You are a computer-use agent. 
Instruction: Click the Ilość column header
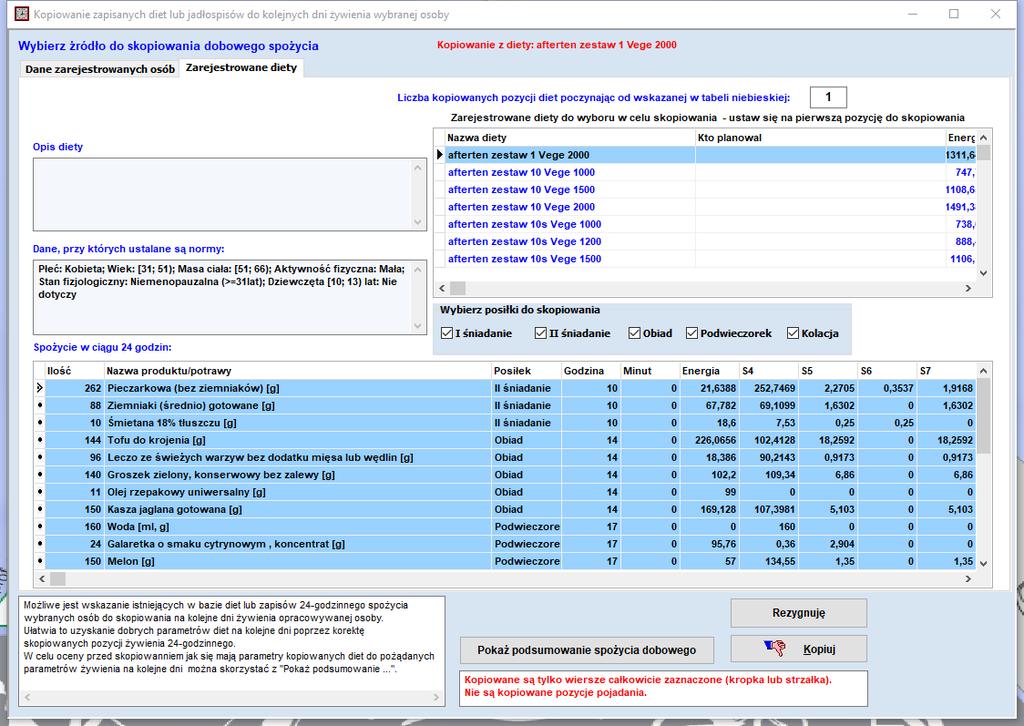pos(74,371)
